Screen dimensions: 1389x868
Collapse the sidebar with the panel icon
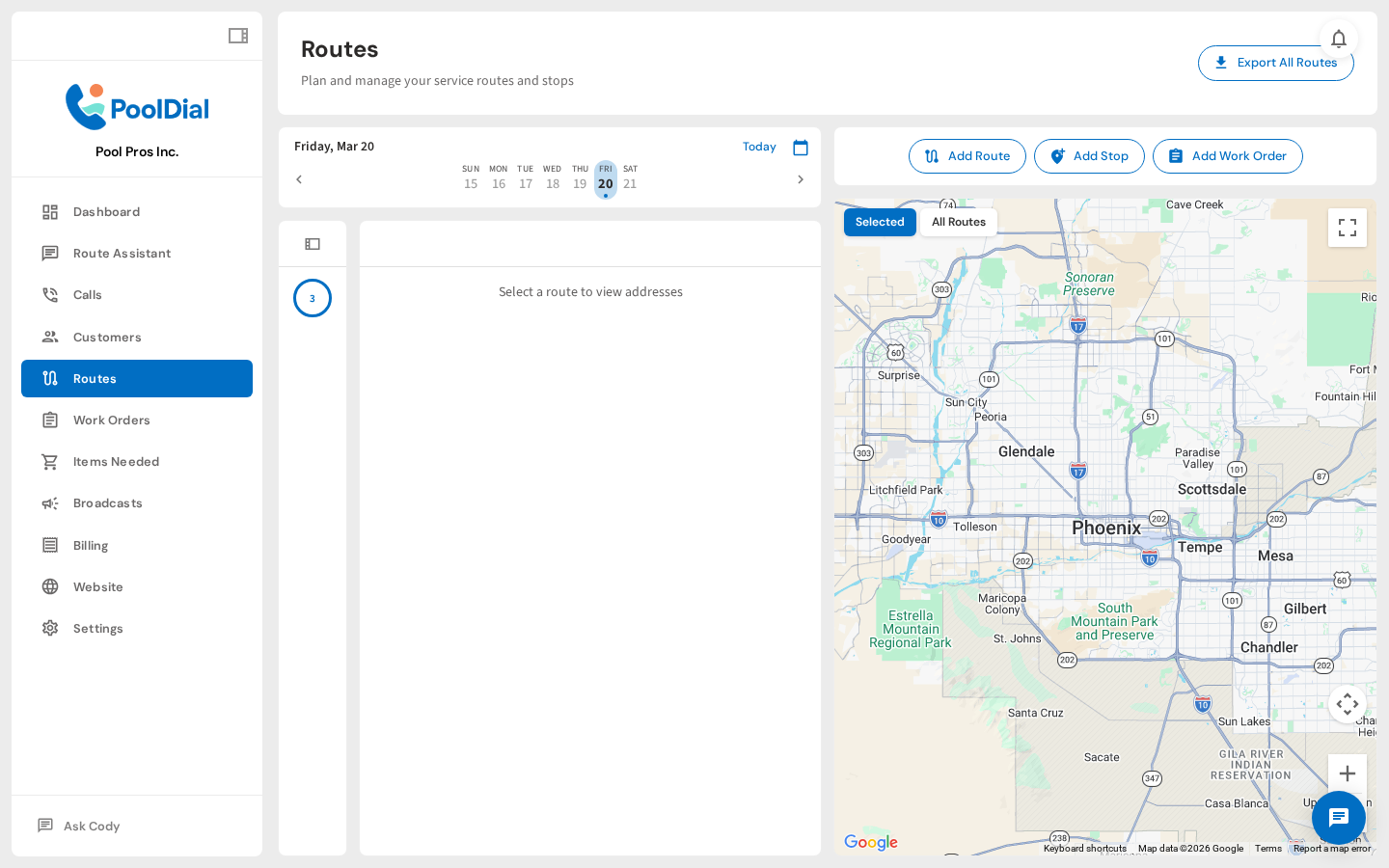pos(237,35)
